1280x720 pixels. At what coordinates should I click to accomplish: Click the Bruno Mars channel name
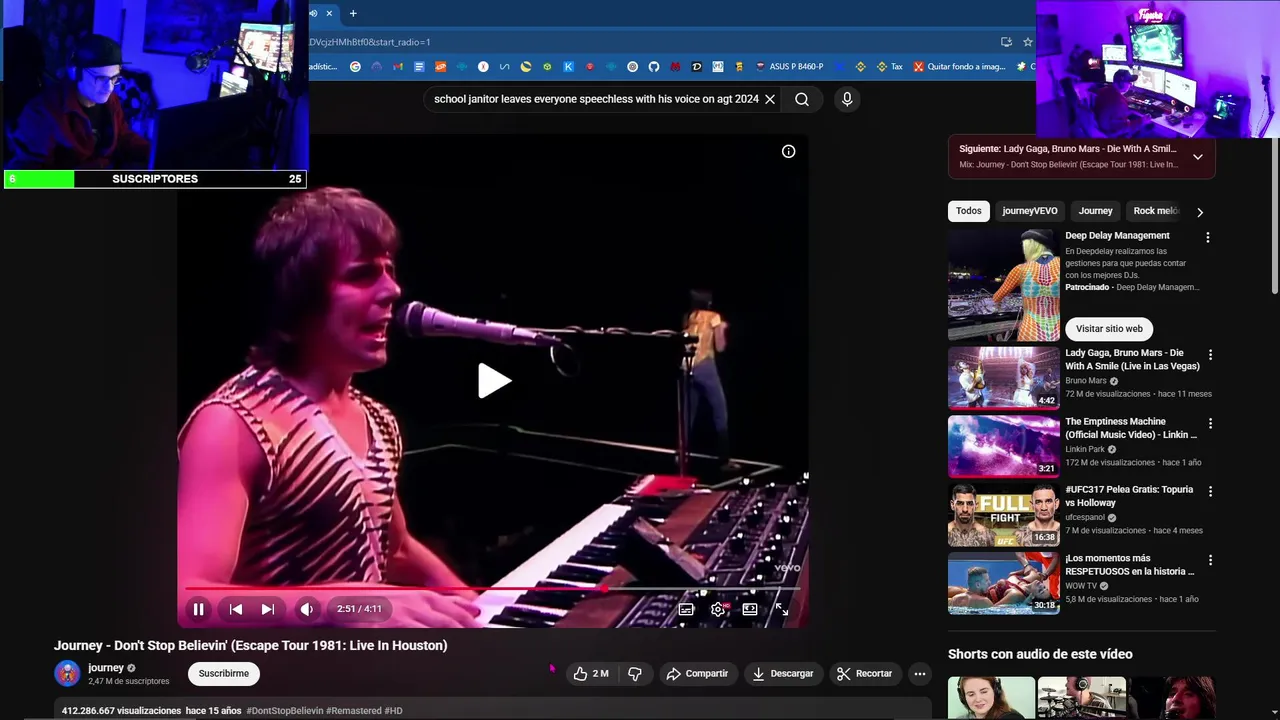pos(1086,381)
